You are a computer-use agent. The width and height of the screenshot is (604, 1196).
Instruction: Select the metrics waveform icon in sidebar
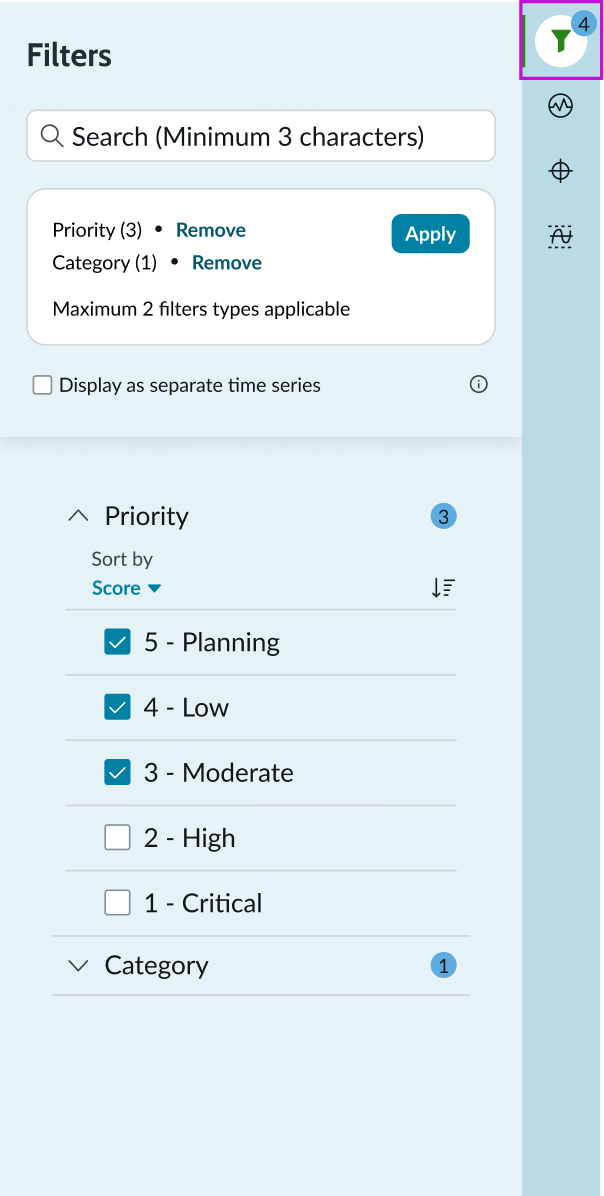(560, 105)
